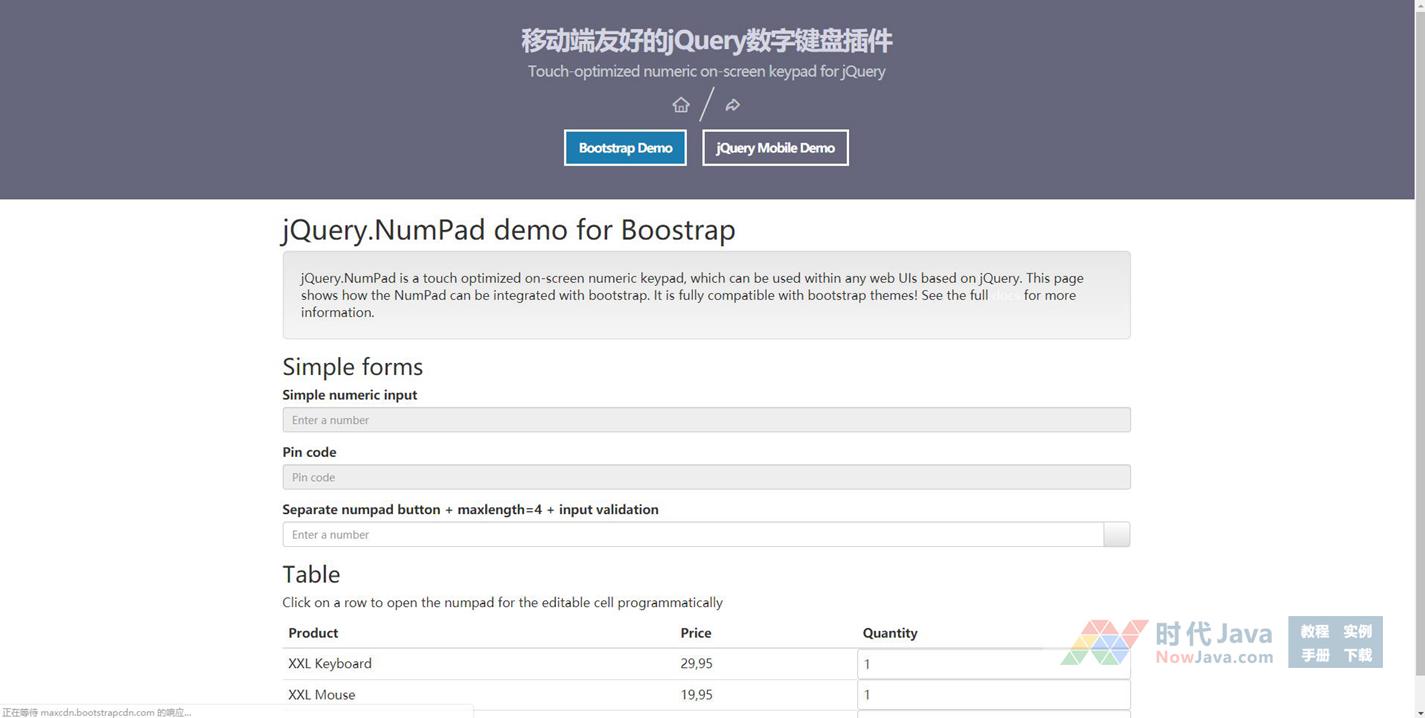
Task: Edit quantity field for XXL Keyboard
Action: 993,664
